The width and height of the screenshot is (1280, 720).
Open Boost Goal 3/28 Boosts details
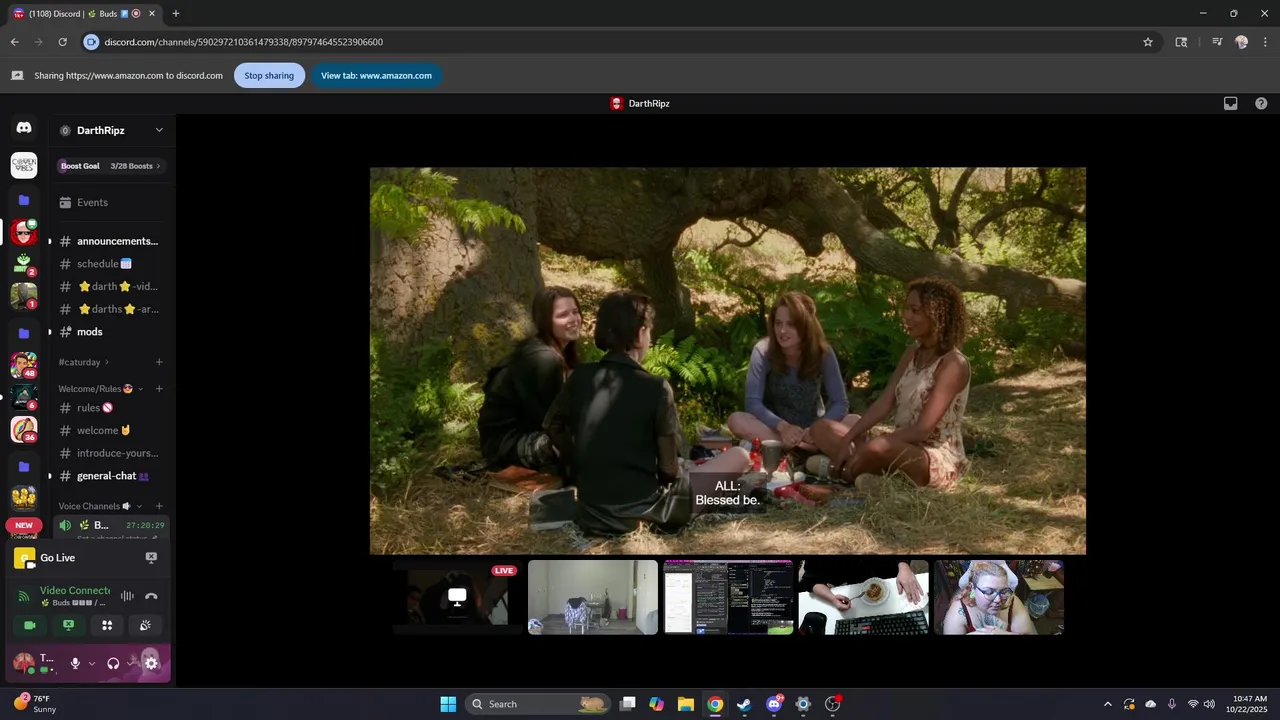coord(110,166)
